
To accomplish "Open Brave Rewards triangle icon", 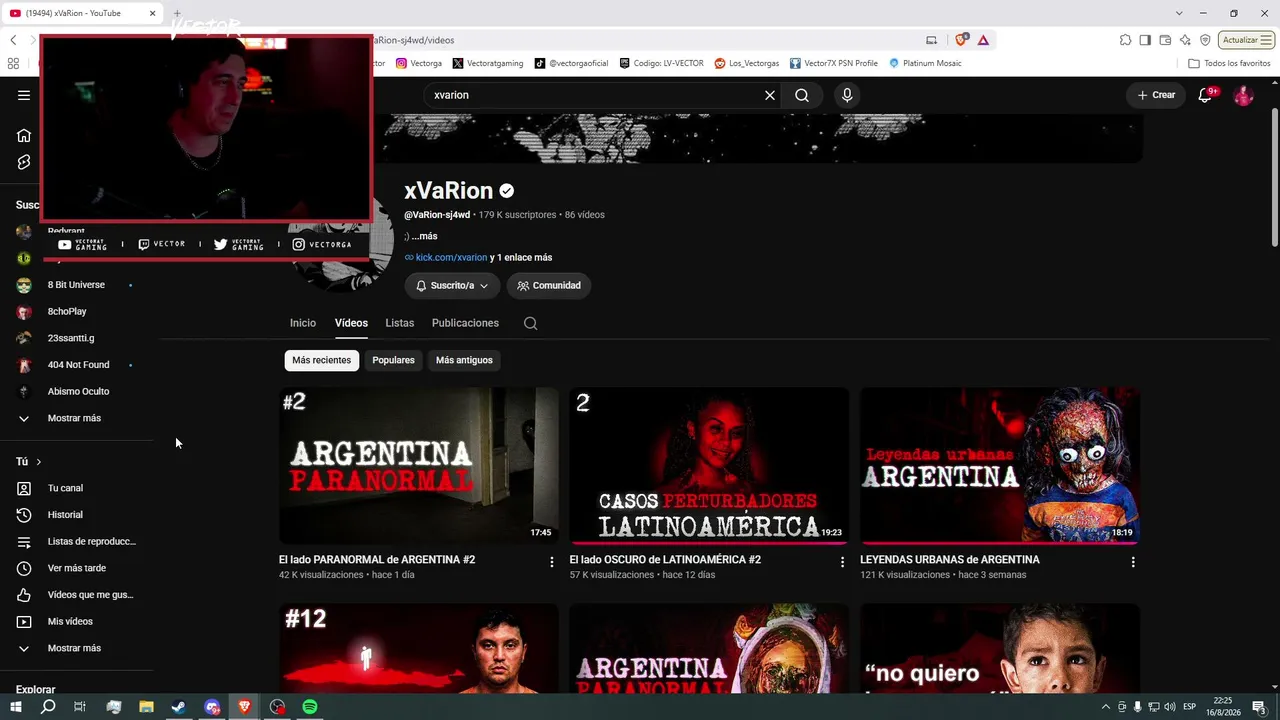I will [984, 40].
